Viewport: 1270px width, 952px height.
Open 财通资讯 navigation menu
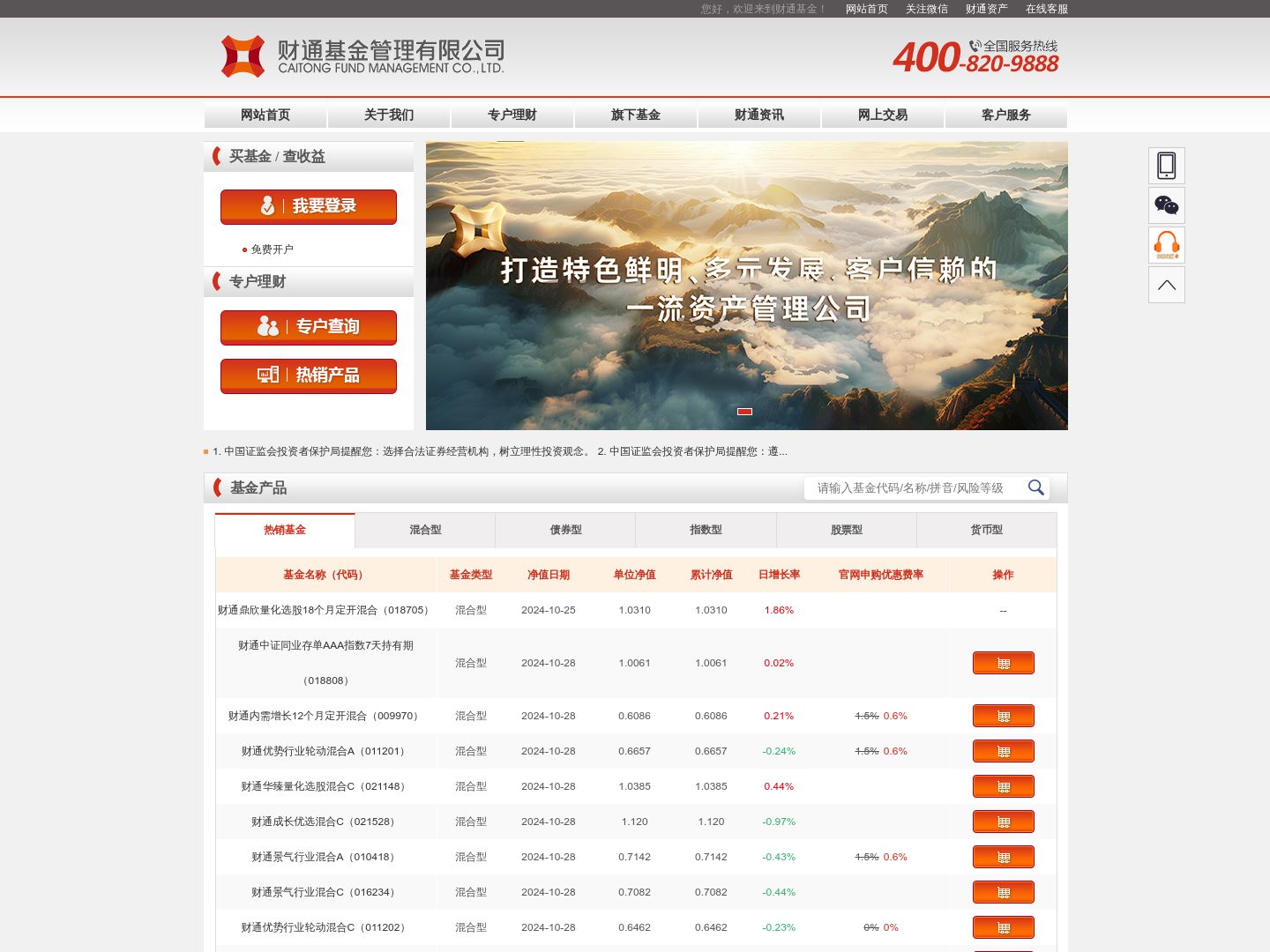759,115
